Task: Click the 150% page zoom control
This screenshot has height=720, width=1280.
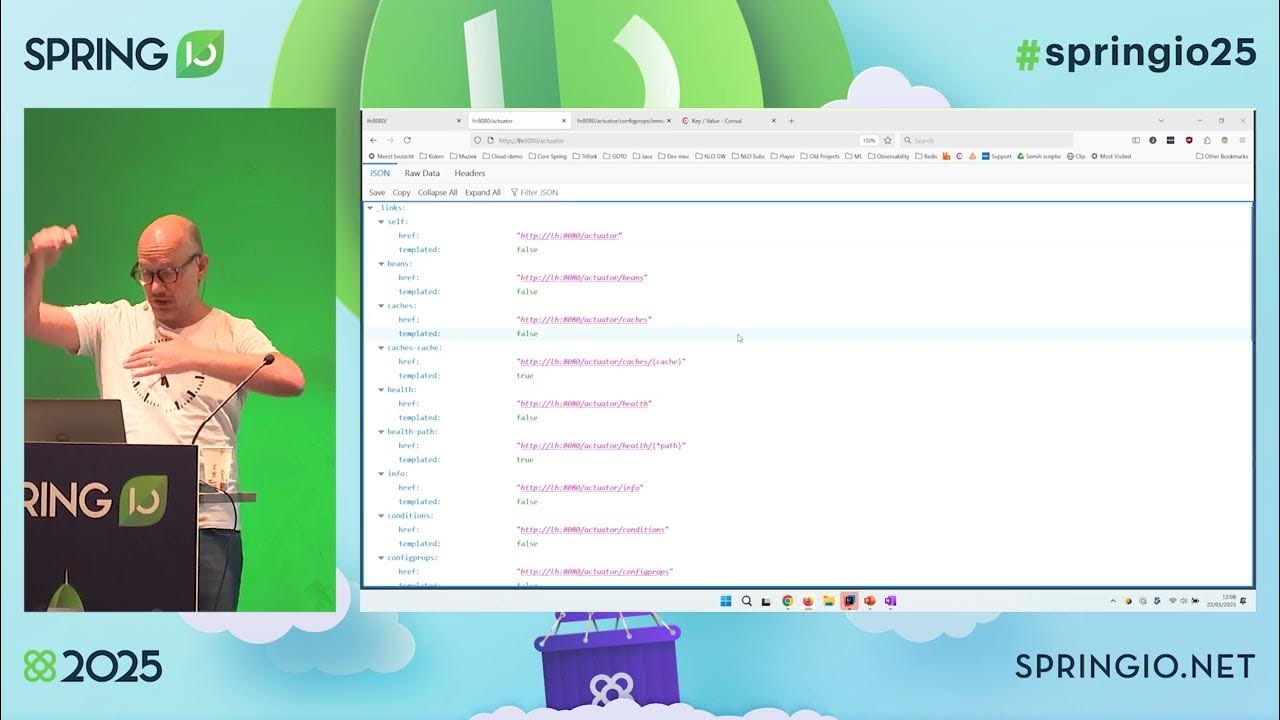Action: [867, 140]
